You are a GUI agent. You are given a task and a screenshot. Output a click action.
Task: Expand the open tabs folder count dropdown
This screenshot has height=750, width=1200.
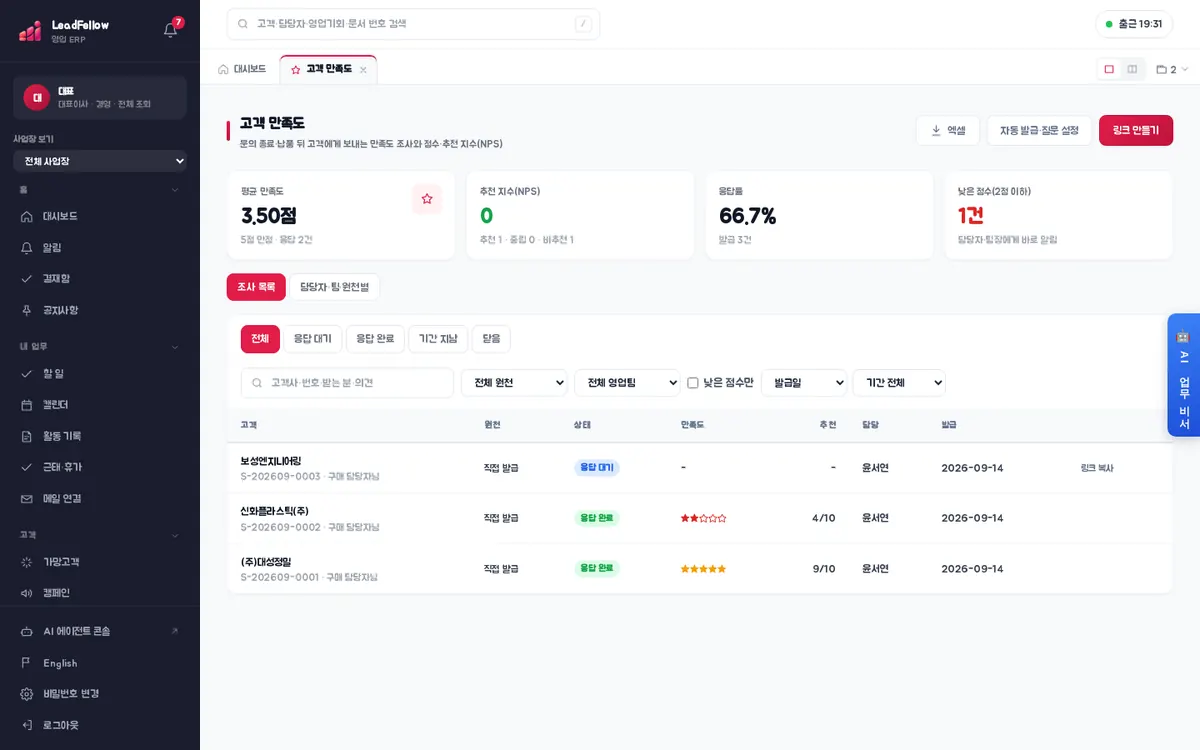(1172, 70)
